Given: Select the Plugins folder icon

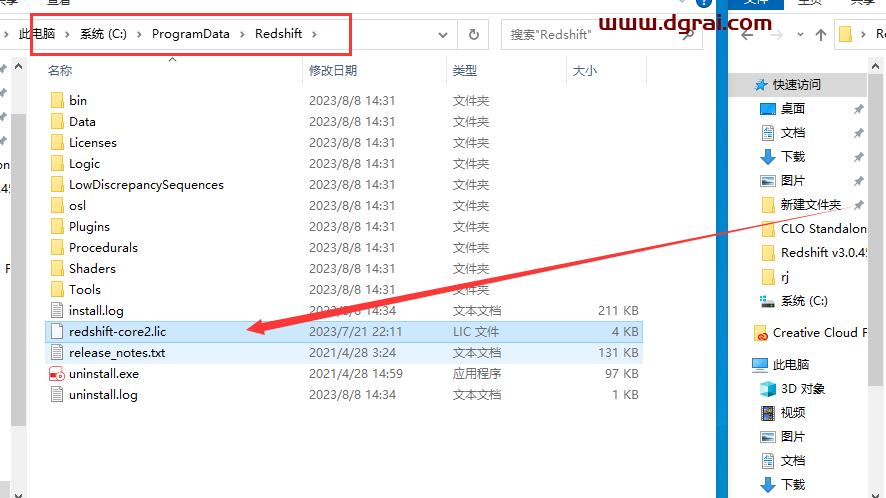Looking at the screenshot, I should coord(57,227).
